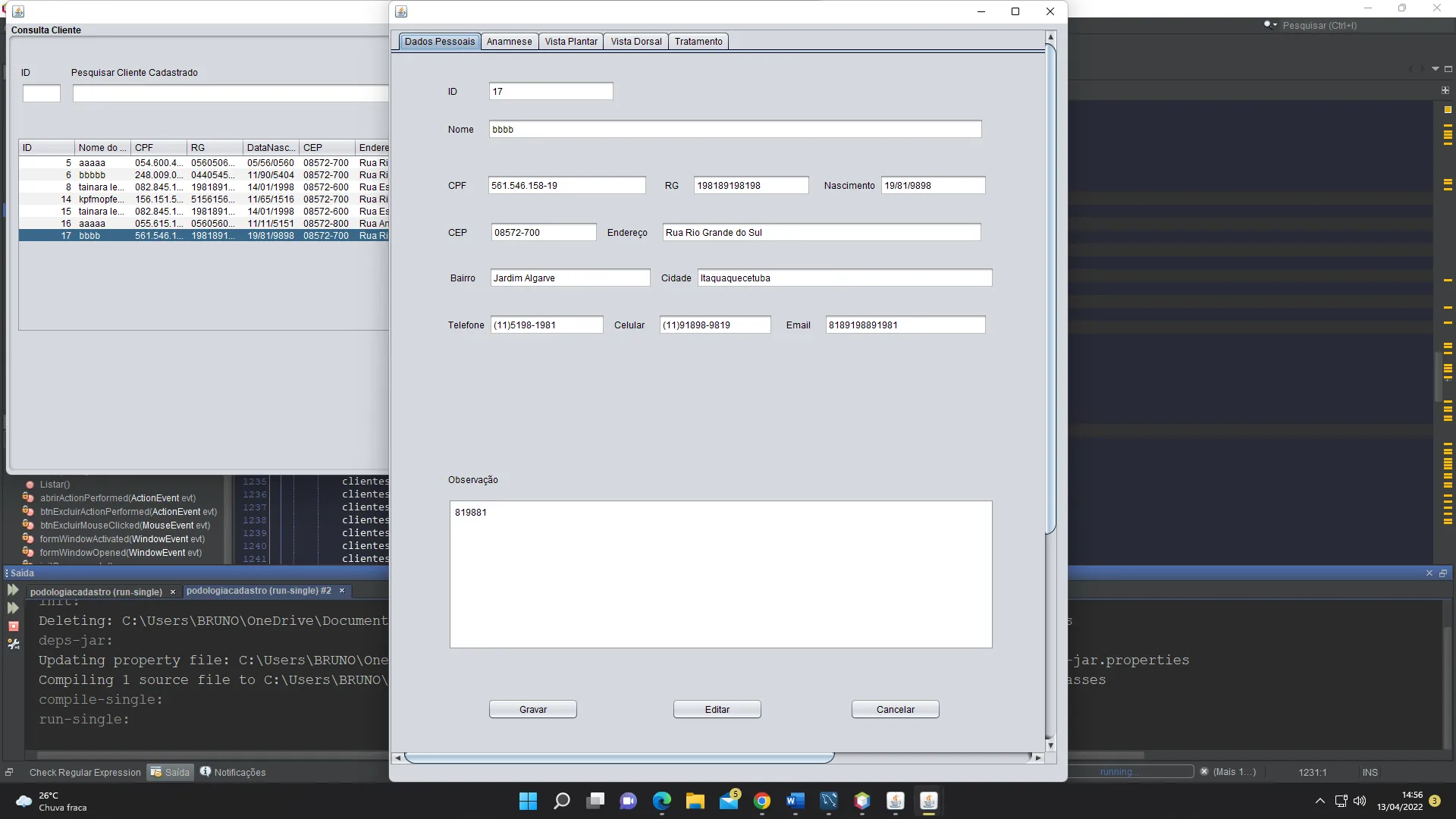Click into the Nome text field
Screen dimensions: 1456x819
pos(734,130)
